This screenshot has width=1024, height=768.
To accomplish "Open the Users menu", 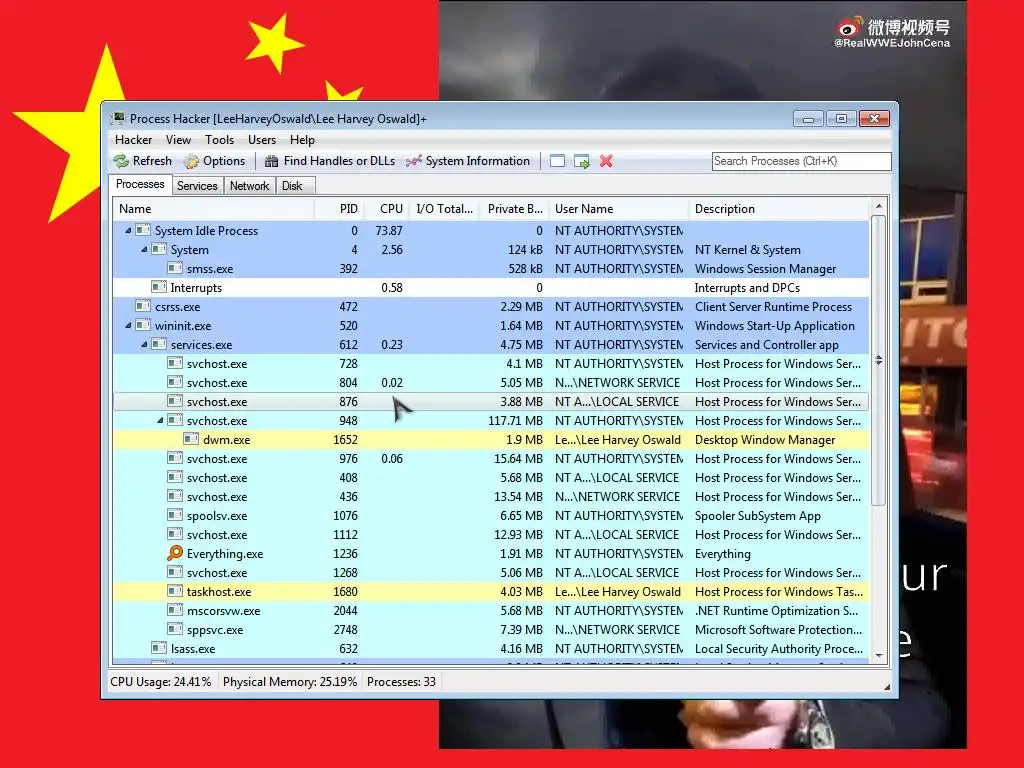I will click(x=262, y=140).
